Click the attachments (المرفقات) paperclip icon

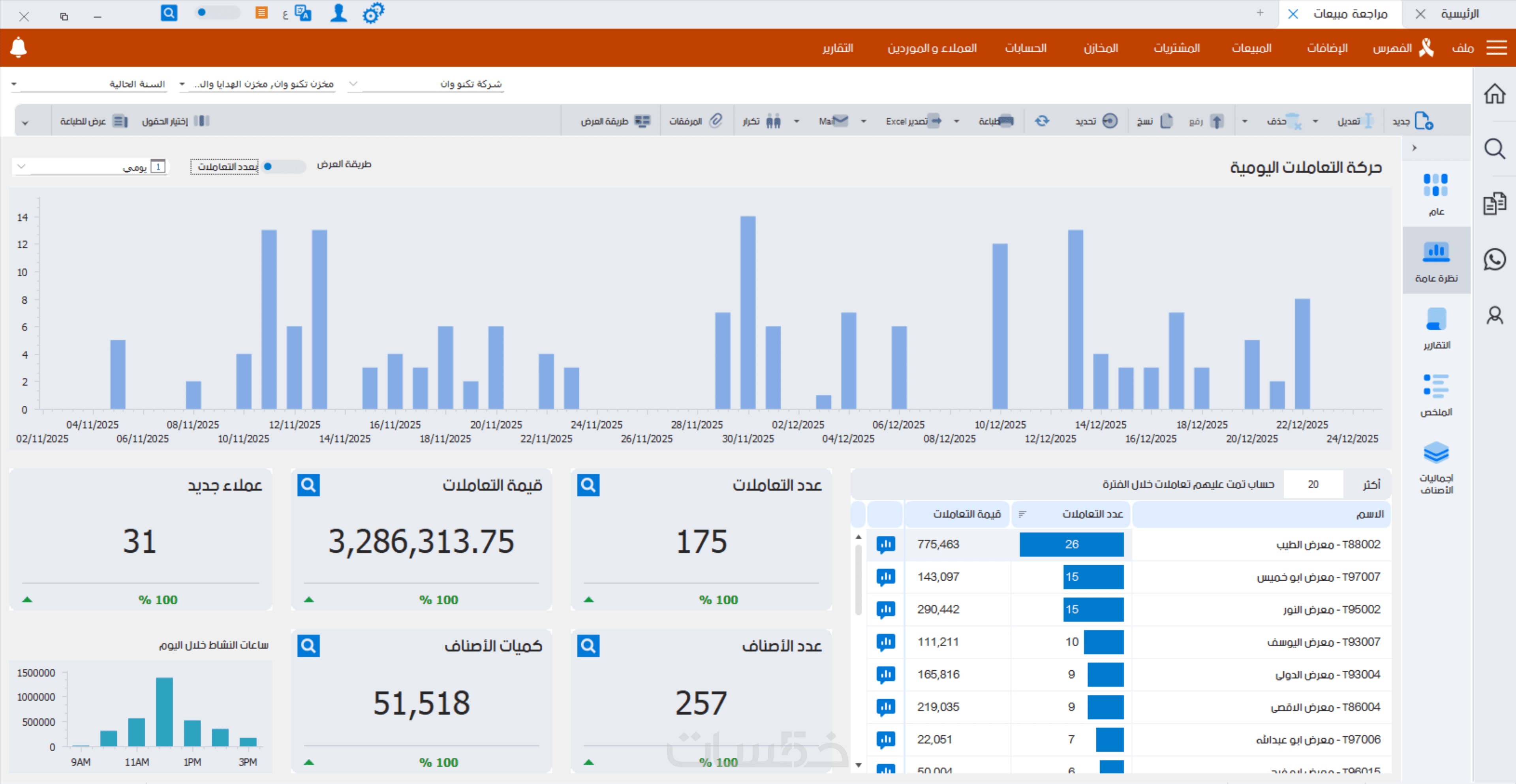[x=715, y=121]
